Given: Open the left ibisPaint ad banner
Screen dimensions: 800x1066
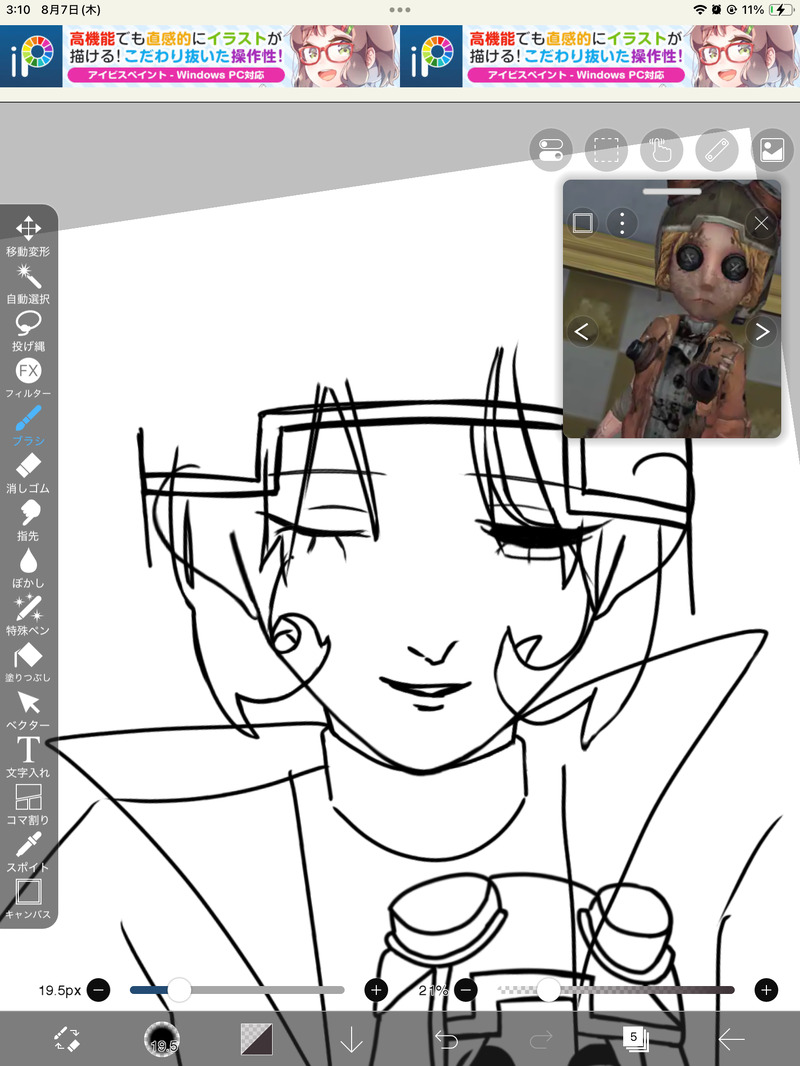Looking at the screenshot, I should (x=200, y=56).
